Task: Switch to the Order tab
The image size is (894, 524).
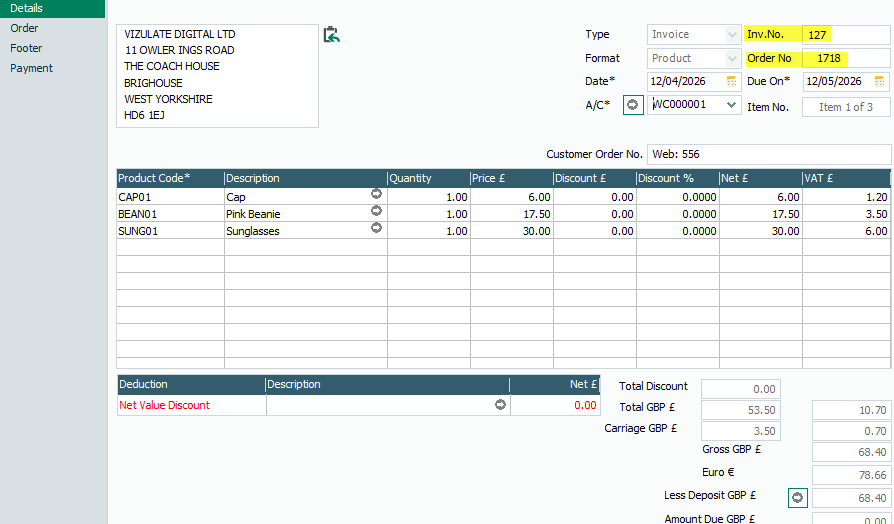Action: click(25, 28)
